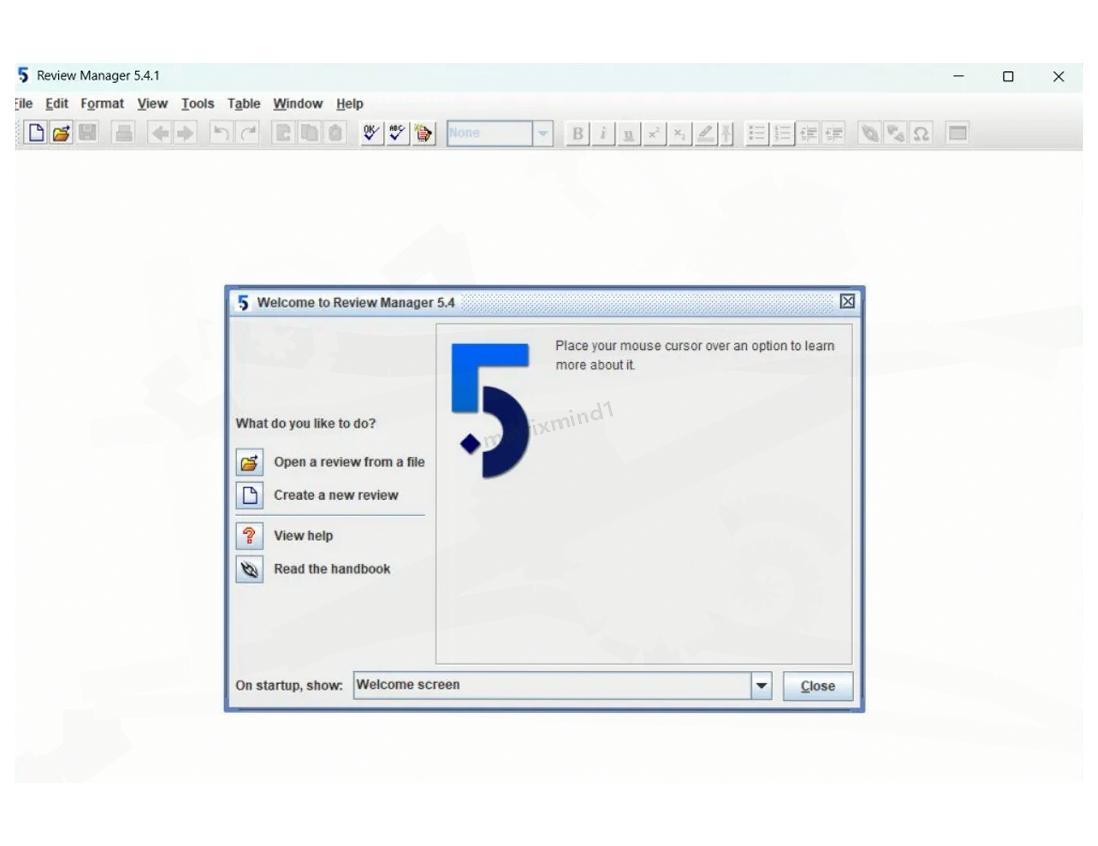Open the Window menu

pyautogui.click(x=298, y=104)
